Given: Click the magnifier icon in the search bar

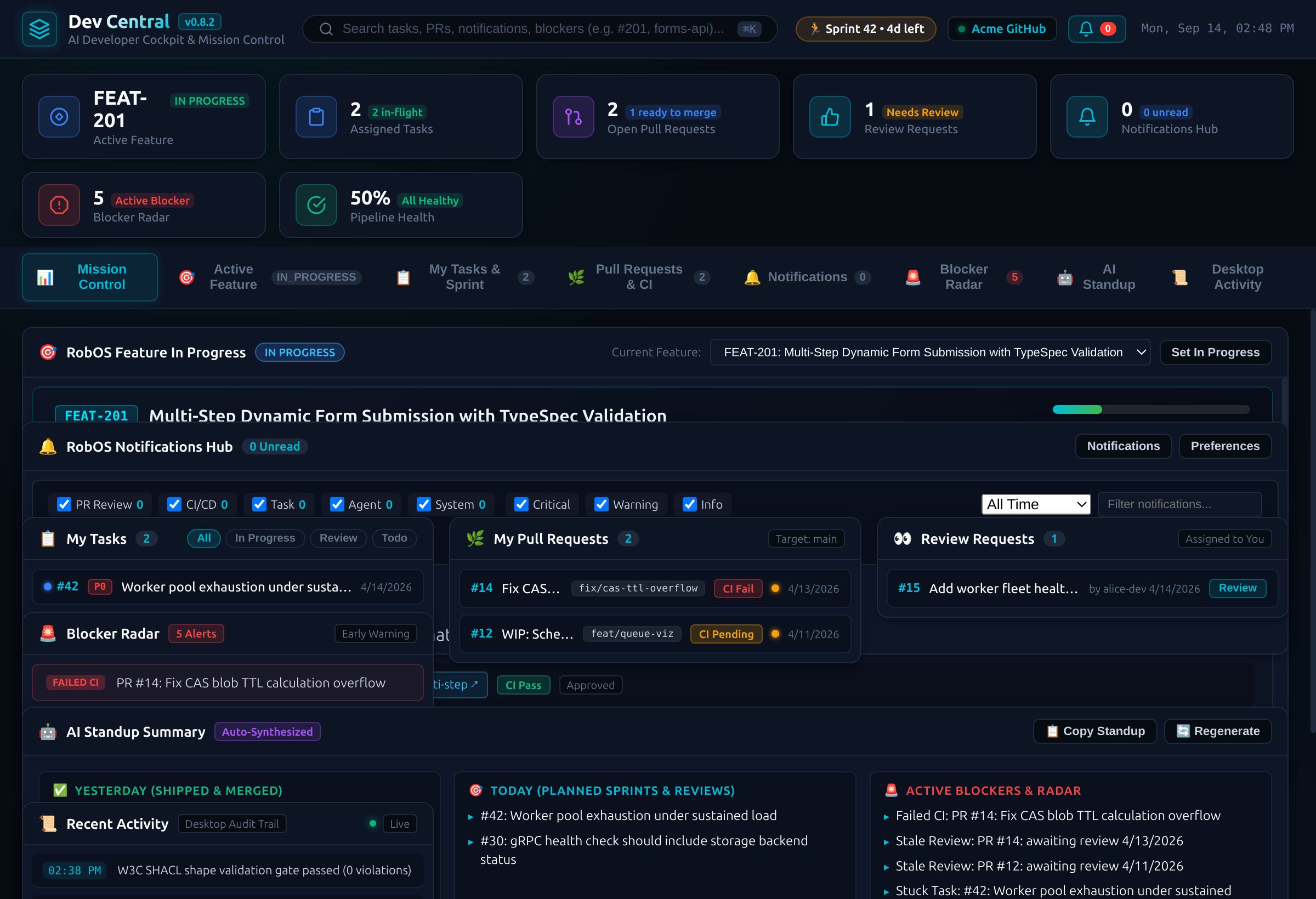Looking at the screenshot, I should [326, 29].
